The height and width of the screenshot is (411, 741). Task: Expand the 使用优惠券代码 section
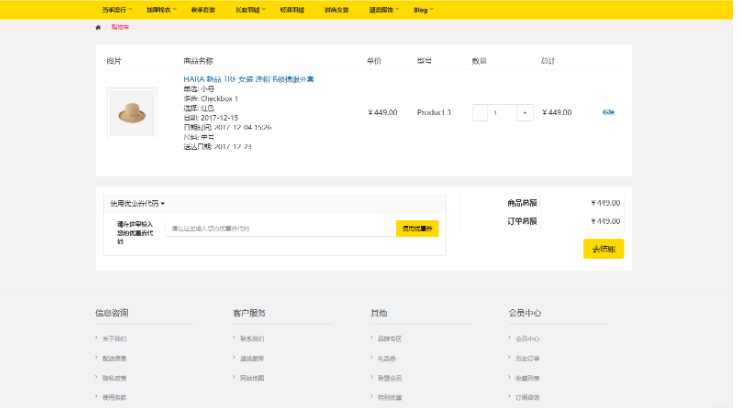pos(137,203)
